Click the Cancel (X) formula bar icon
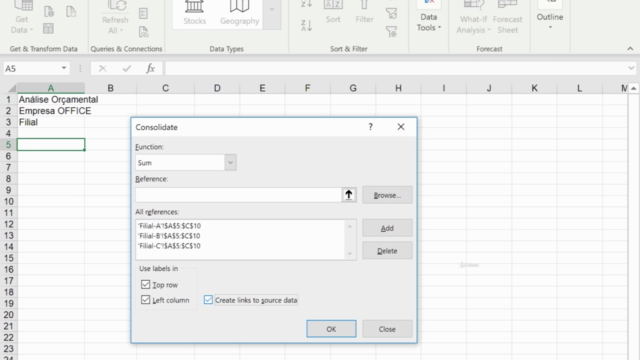This screenshot has height=360, width=640. (102, 69)
